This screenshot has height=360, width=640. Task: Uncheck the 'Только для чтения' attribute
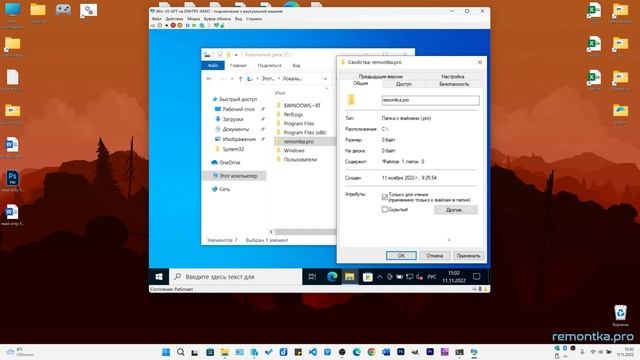[x=384, y=197]
